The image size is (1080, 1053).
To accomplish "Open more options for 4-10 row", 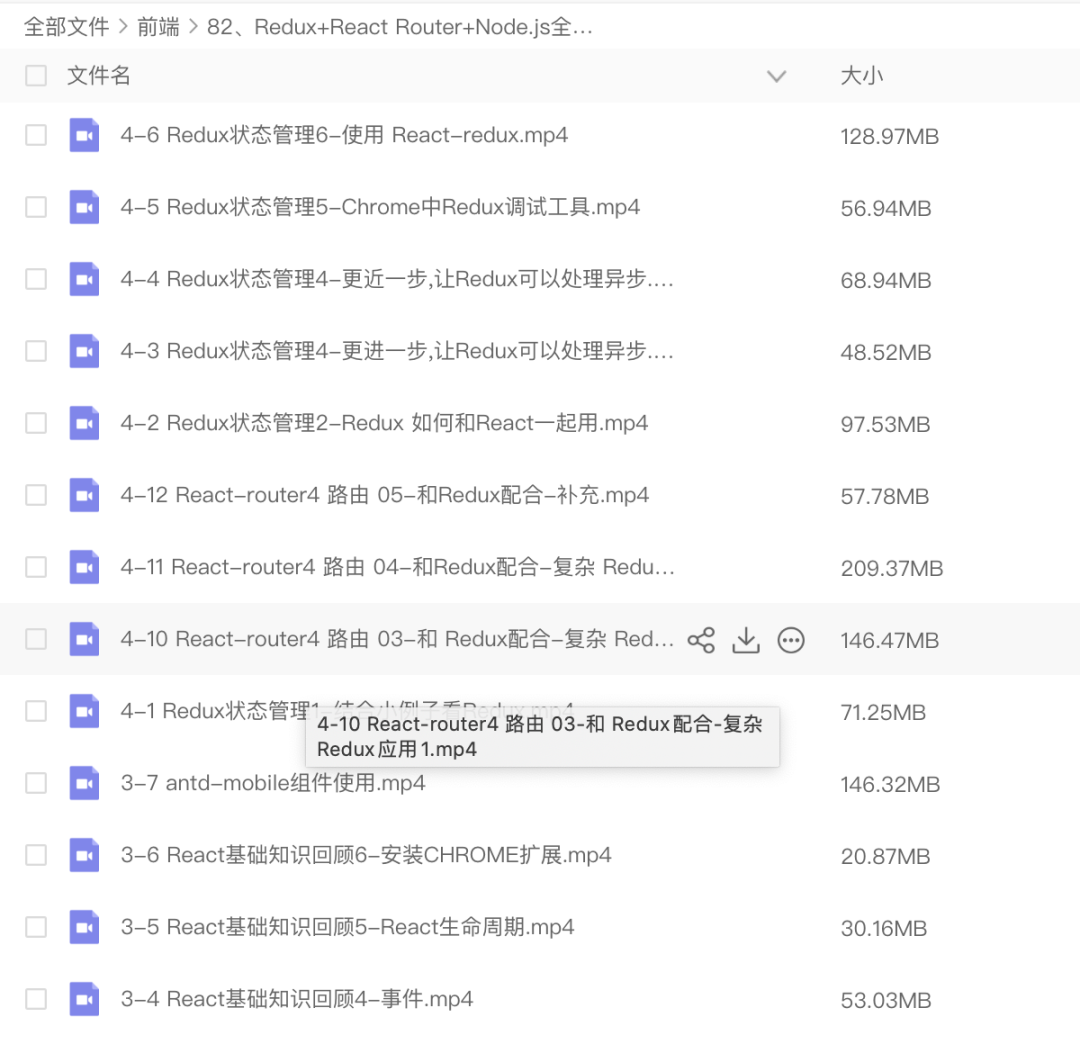I will (791, 640).
